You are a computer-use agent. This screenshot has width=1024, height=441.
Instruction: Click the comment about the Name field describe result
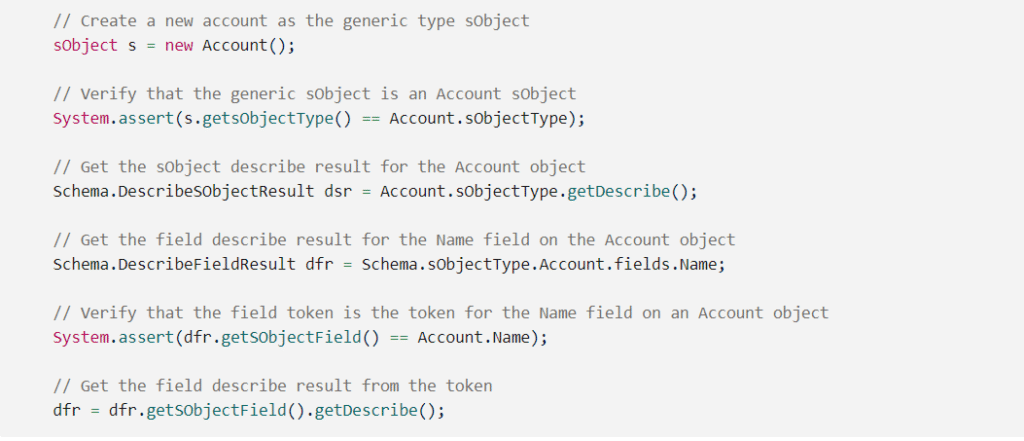click(x=394, y=239)
